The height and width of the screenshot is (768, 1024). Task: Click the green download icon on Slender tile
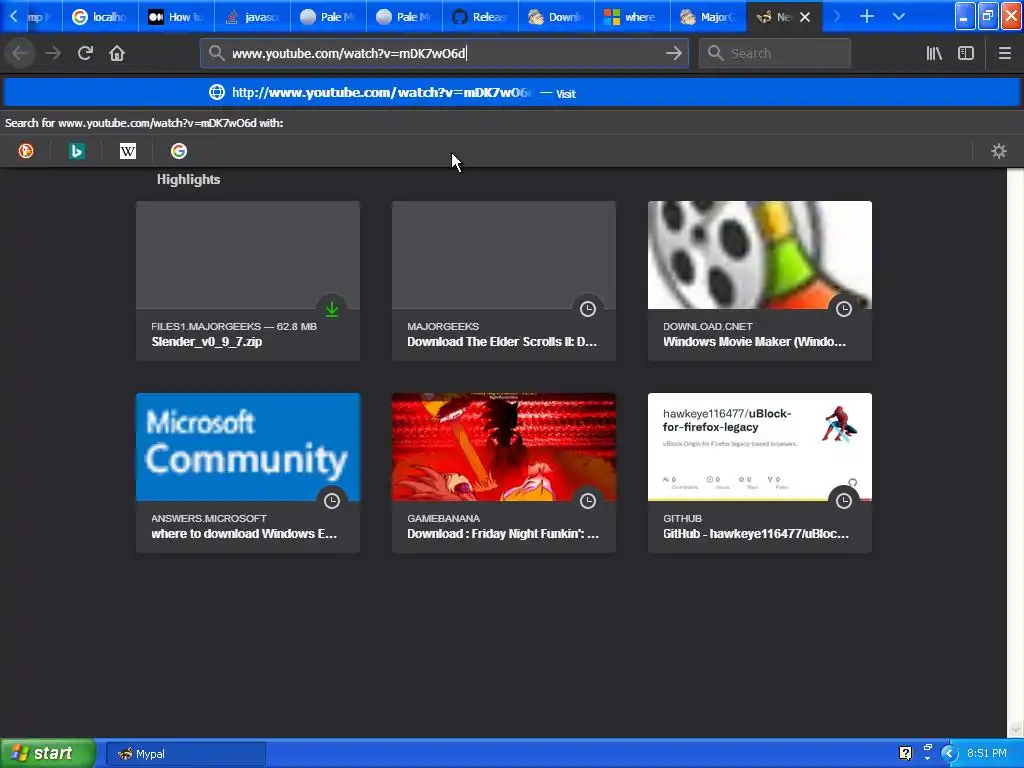(332, 309)
